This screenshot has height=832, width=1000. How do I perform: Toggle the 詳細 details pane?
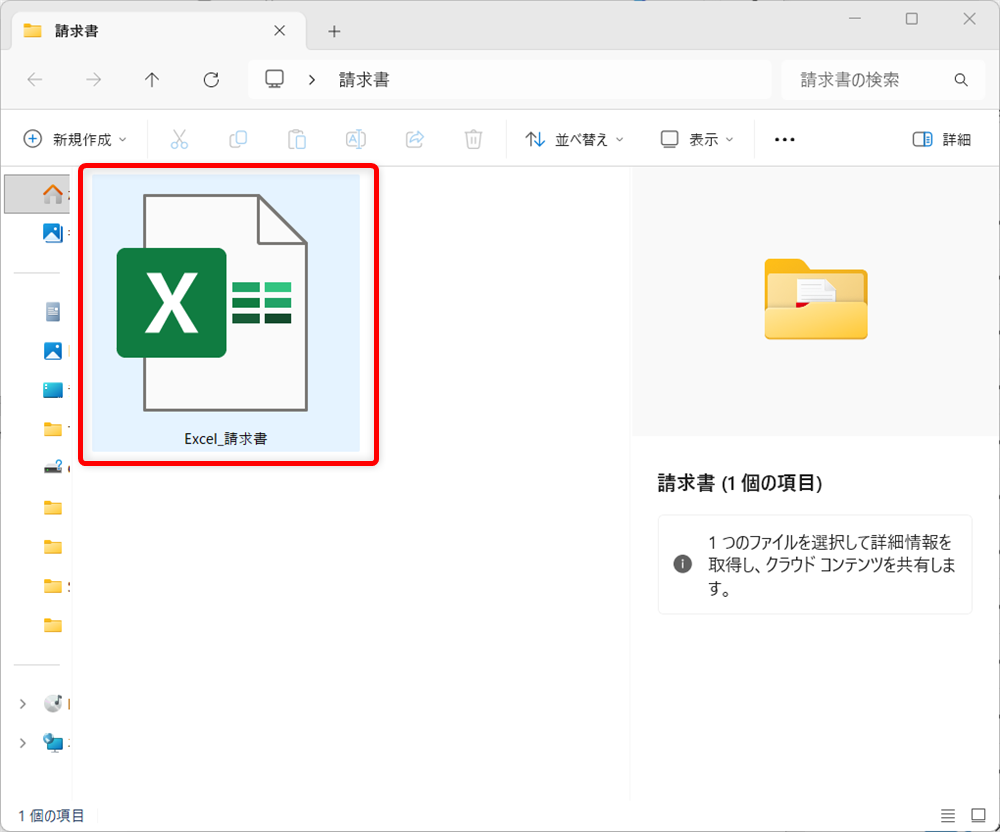point(941,139)
